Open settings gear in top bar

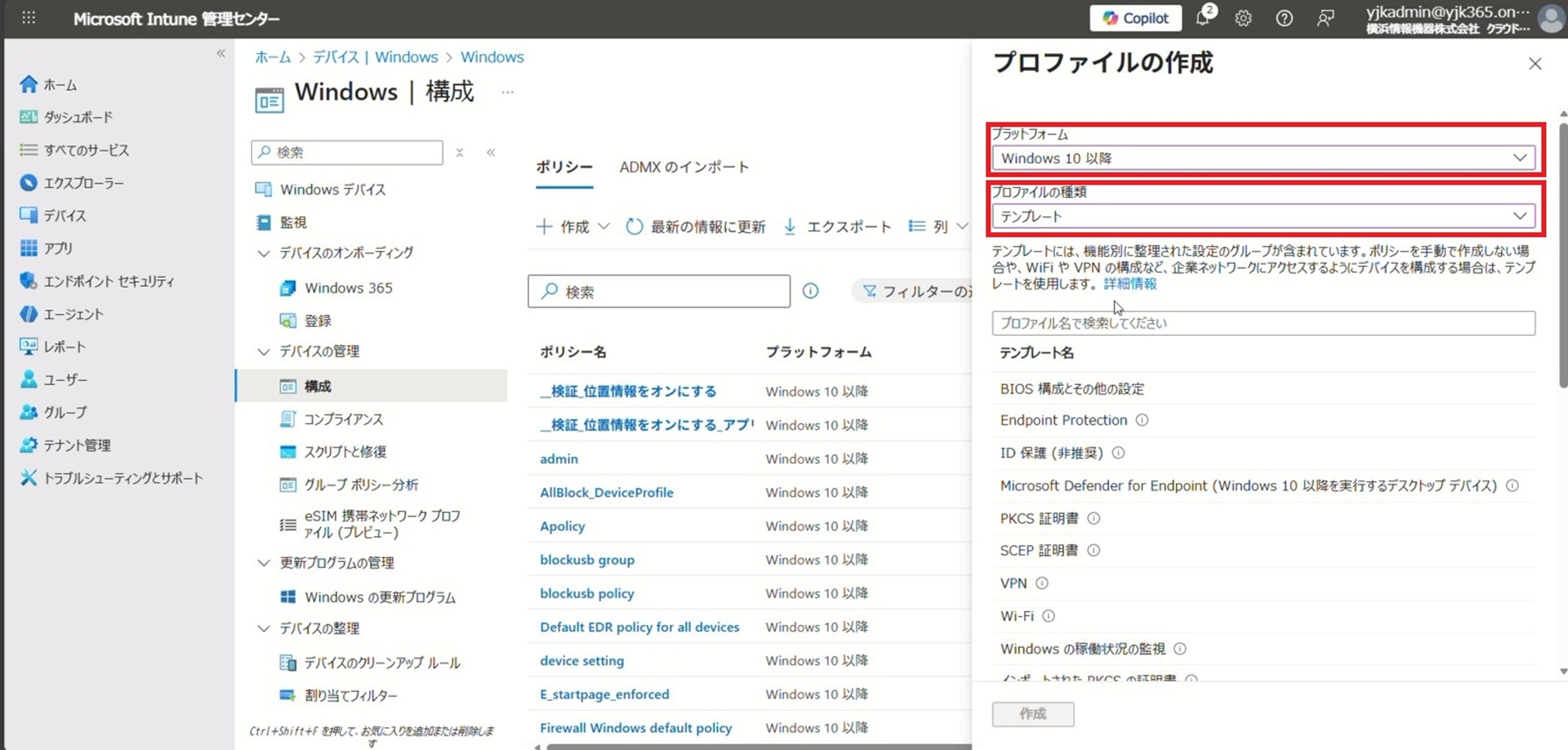pos(1243,18)
